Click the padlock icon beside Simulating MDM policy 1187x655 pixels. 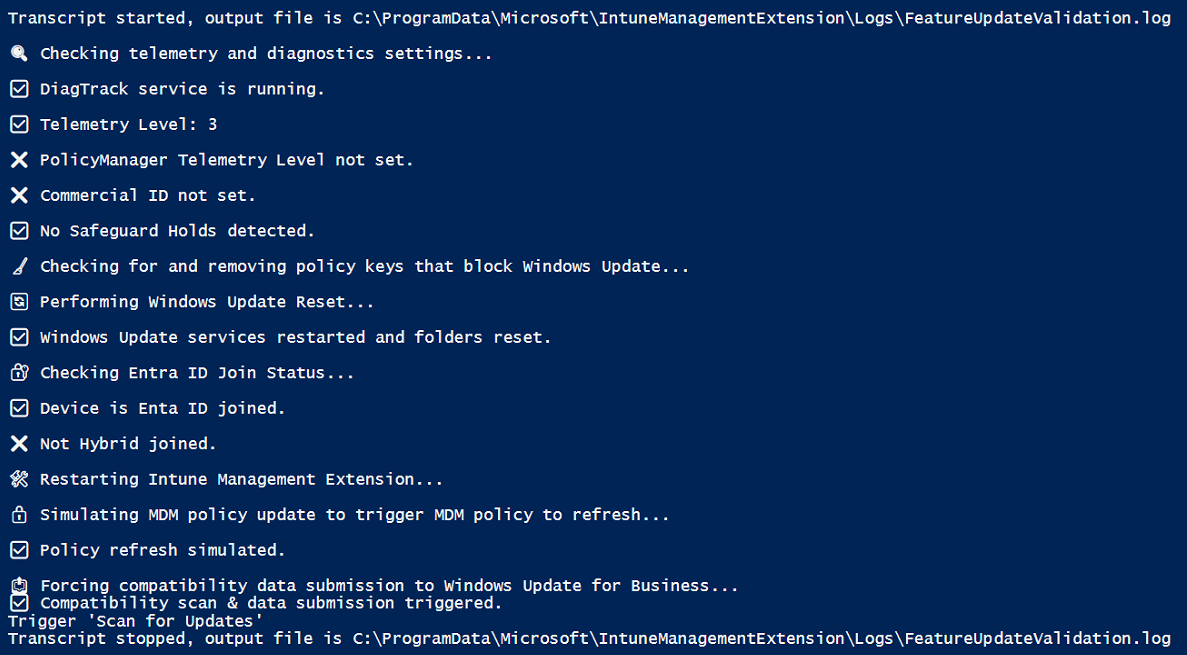[19, 515]
